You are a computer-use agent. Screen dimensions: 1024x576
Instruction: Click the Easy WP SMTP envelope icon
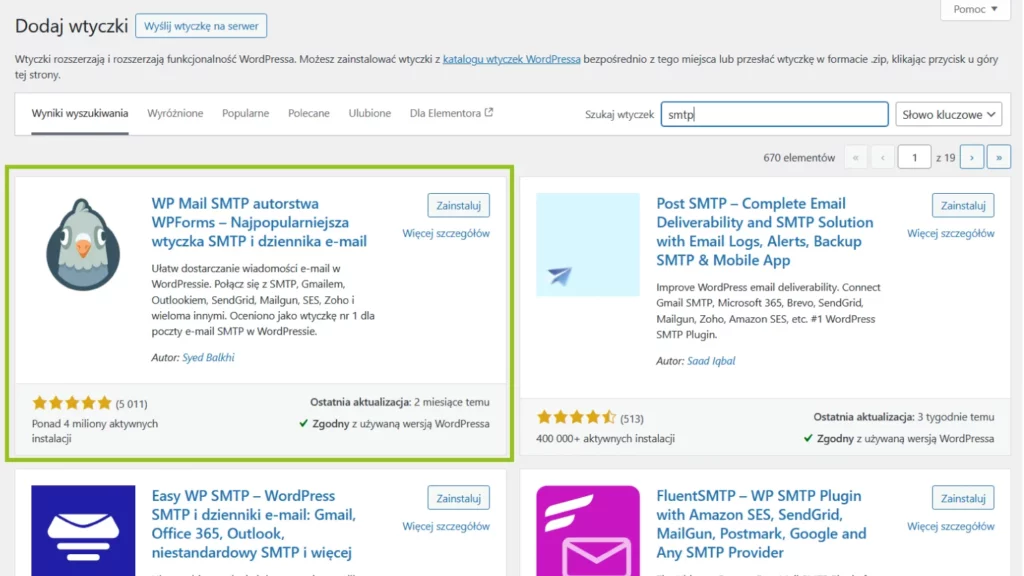pos(83,530)
